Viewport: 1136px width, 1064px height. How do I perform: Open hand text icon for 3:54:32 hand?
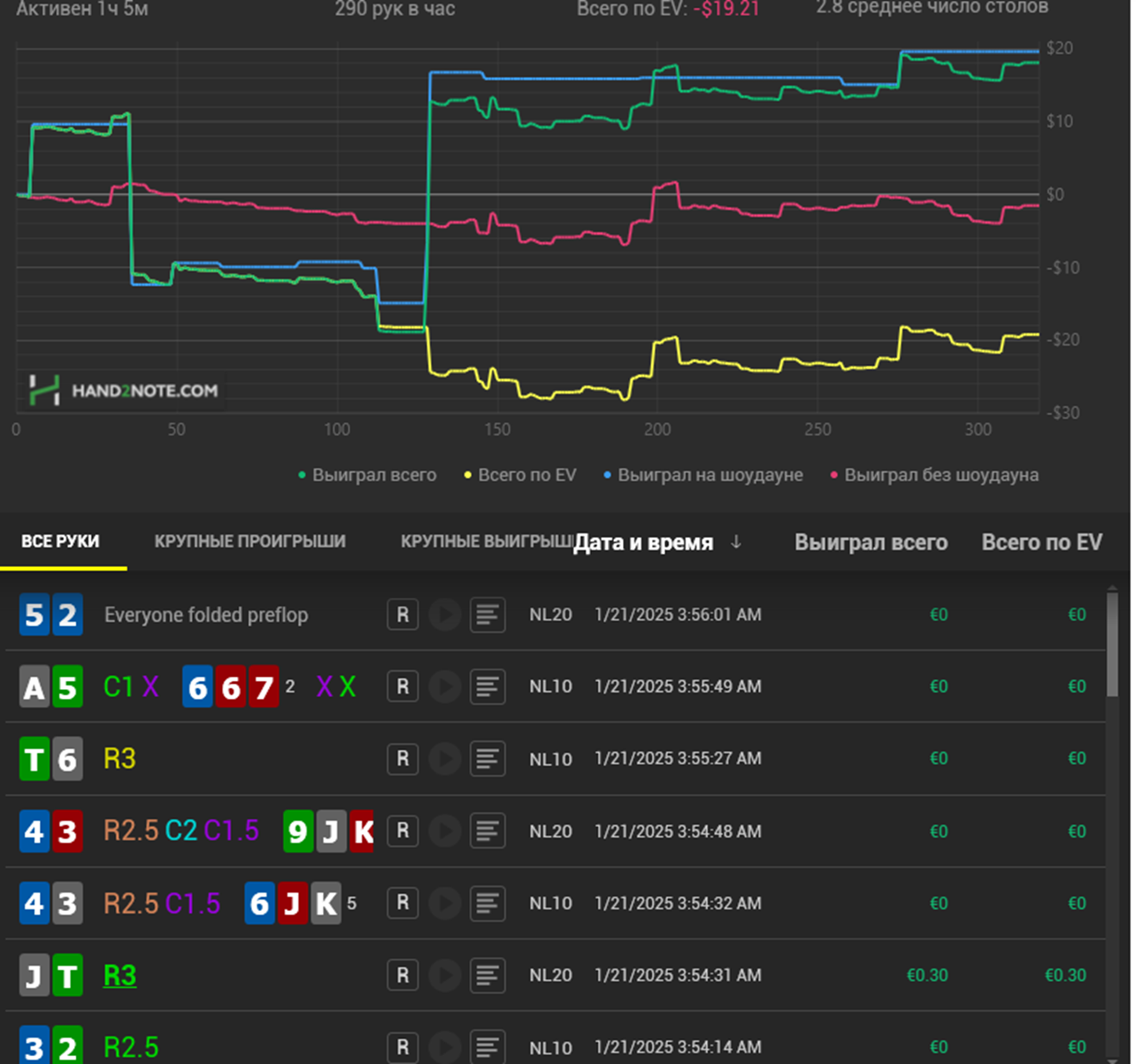(x=487, y=903)
